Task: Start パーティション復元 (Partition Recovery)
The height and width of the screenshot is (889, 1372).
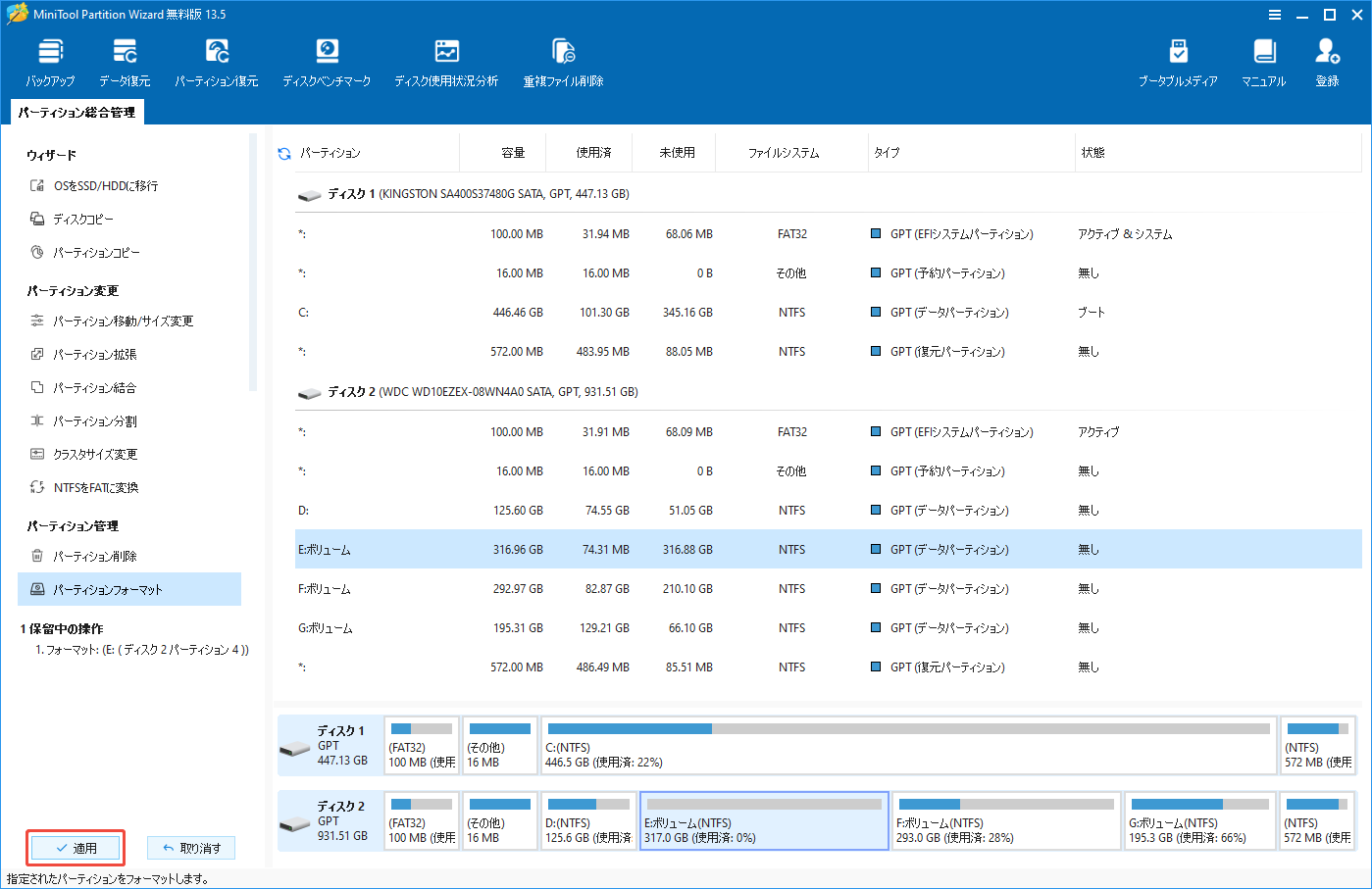Action: click(x=216, y=61)
